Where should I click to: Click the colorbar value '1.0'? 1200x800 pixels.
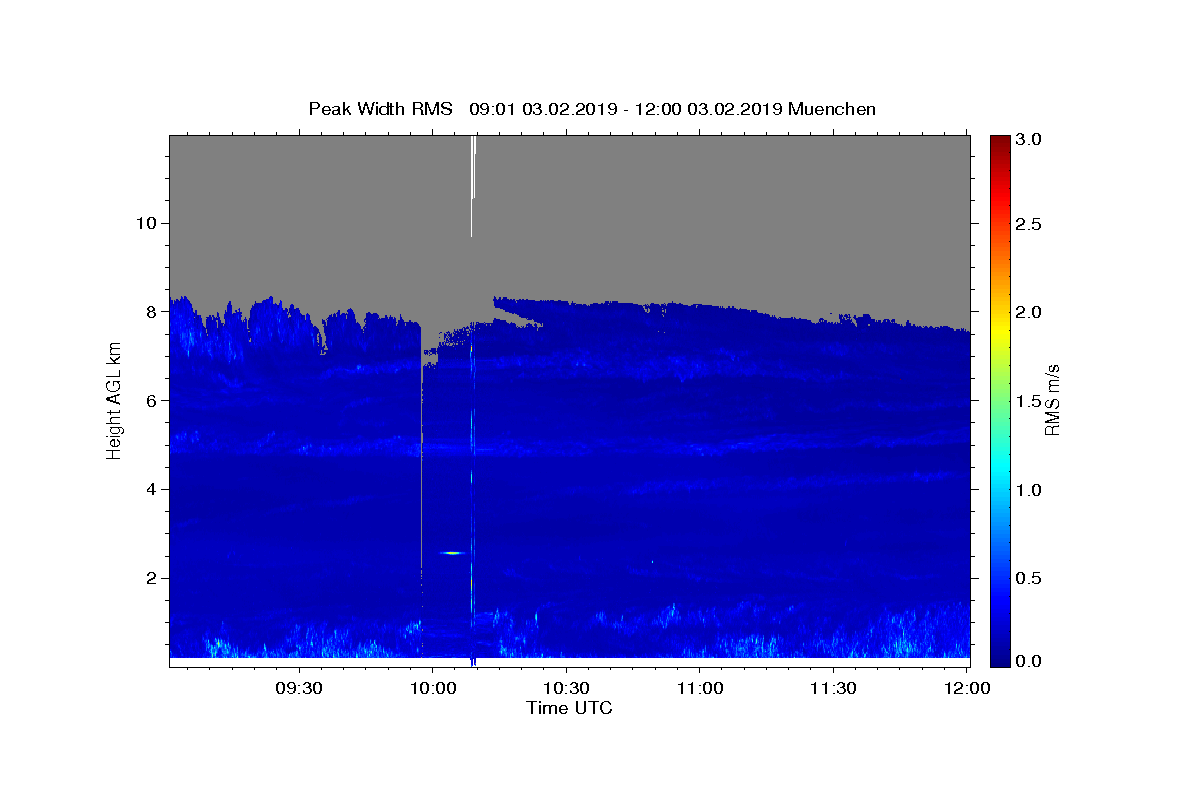[1028, 490]
